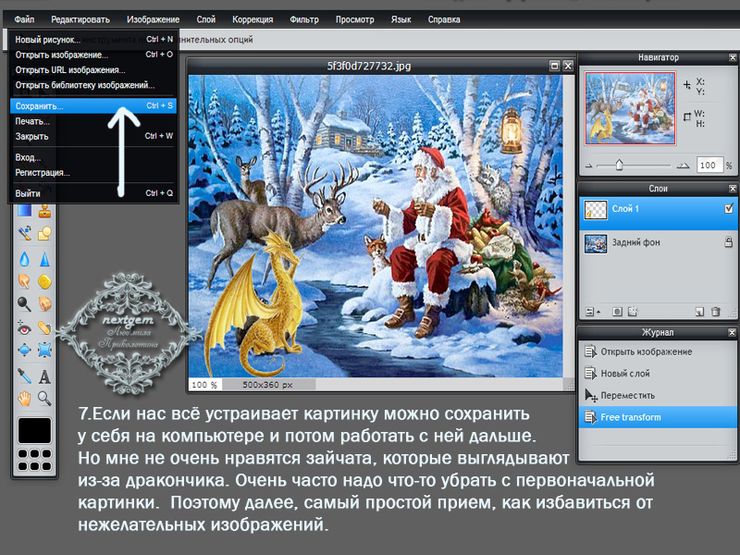Zoom in icon in Navigator panel
Image resolution: width=740 pixels, height=555 pixels.
tap(683, 166)
